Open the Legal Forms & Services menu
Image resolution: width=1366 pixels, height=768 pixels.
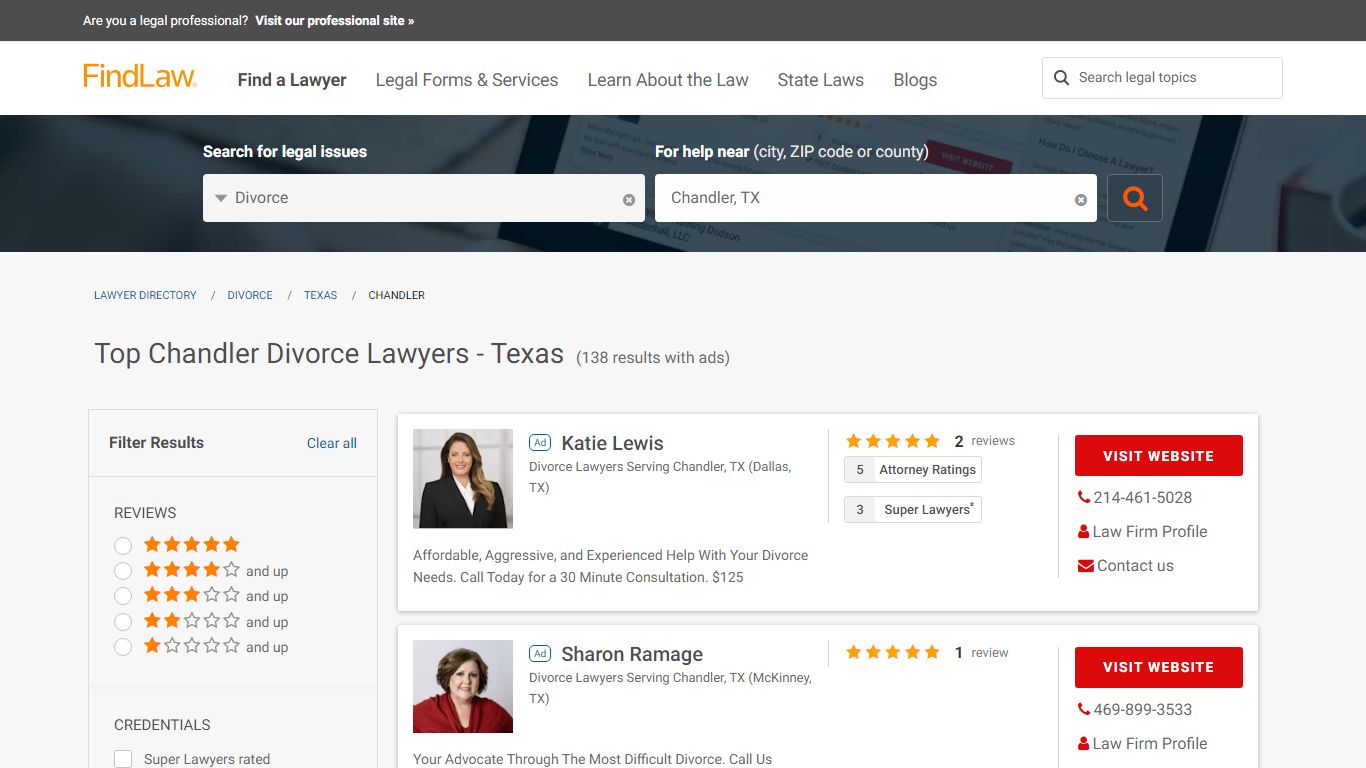467,80
